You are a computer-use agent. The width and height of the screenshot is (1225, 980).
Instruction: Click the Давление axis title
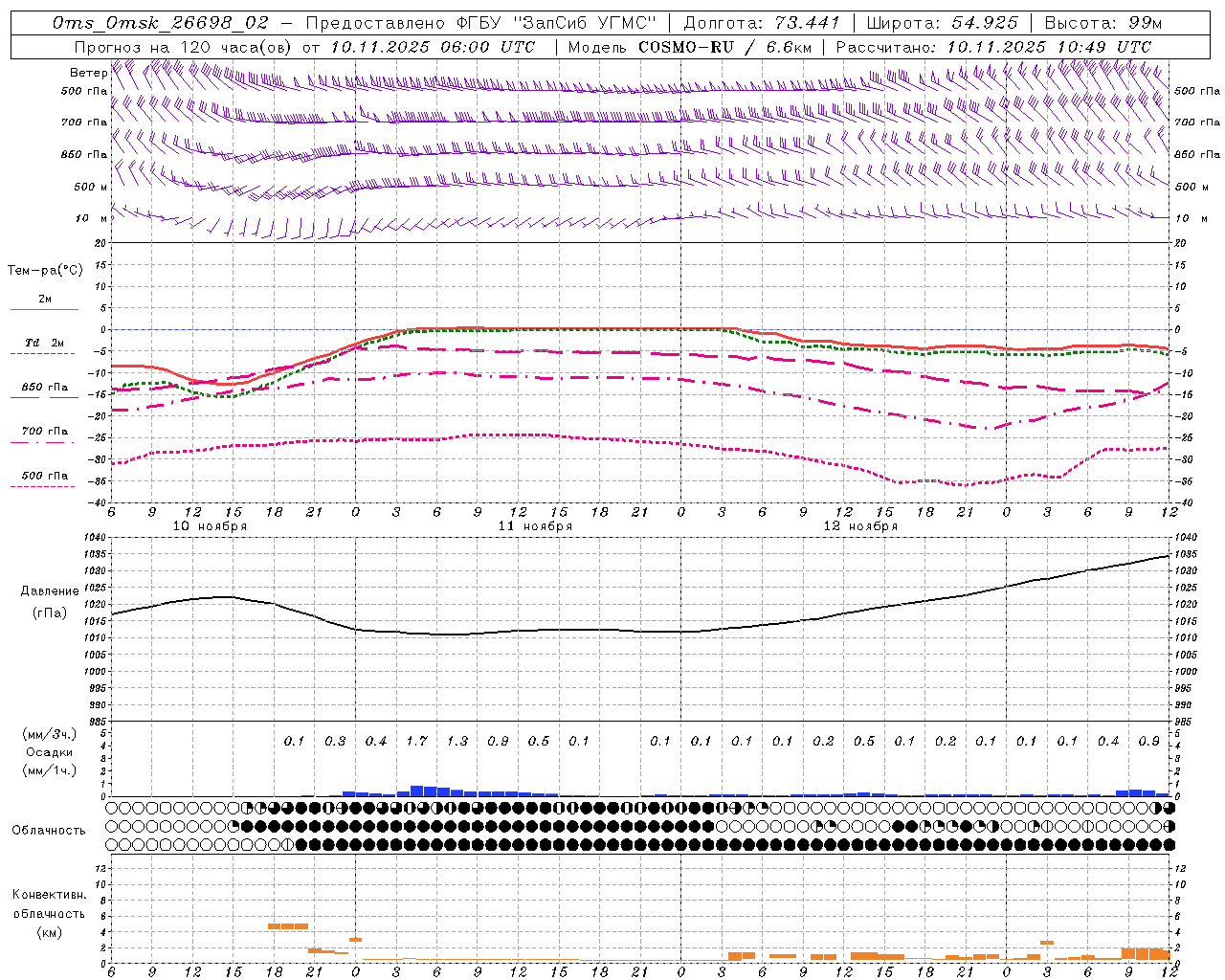tap(50, 591)
